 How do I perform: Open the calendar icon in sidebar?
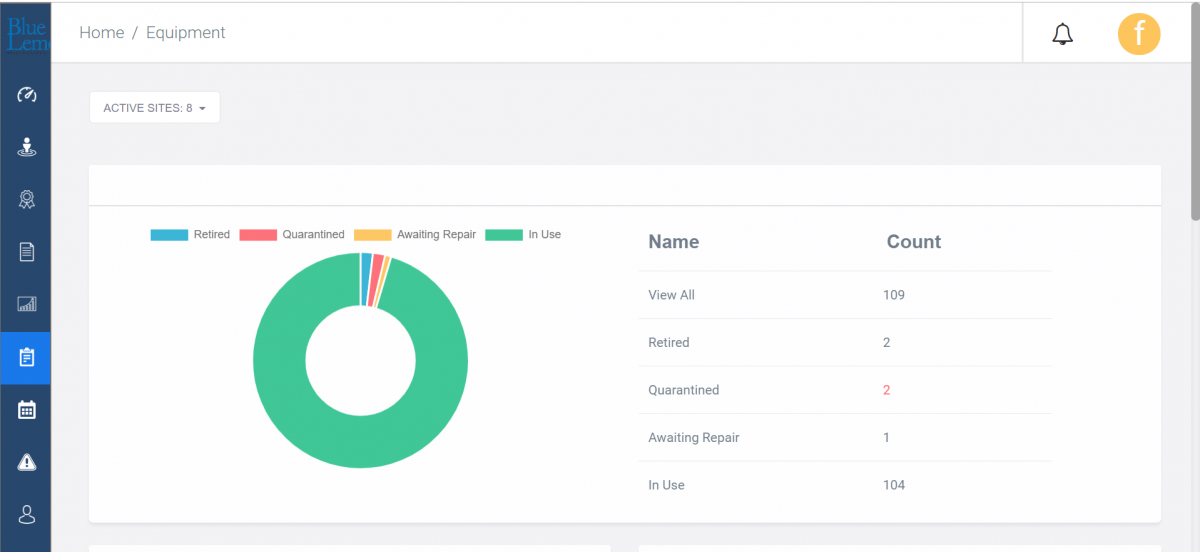[x=27, y=409]
